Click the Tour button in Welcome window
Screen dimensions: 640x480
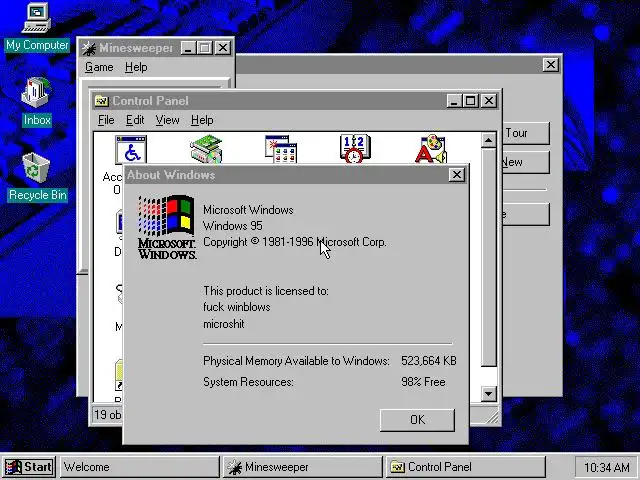click(526, 133)
